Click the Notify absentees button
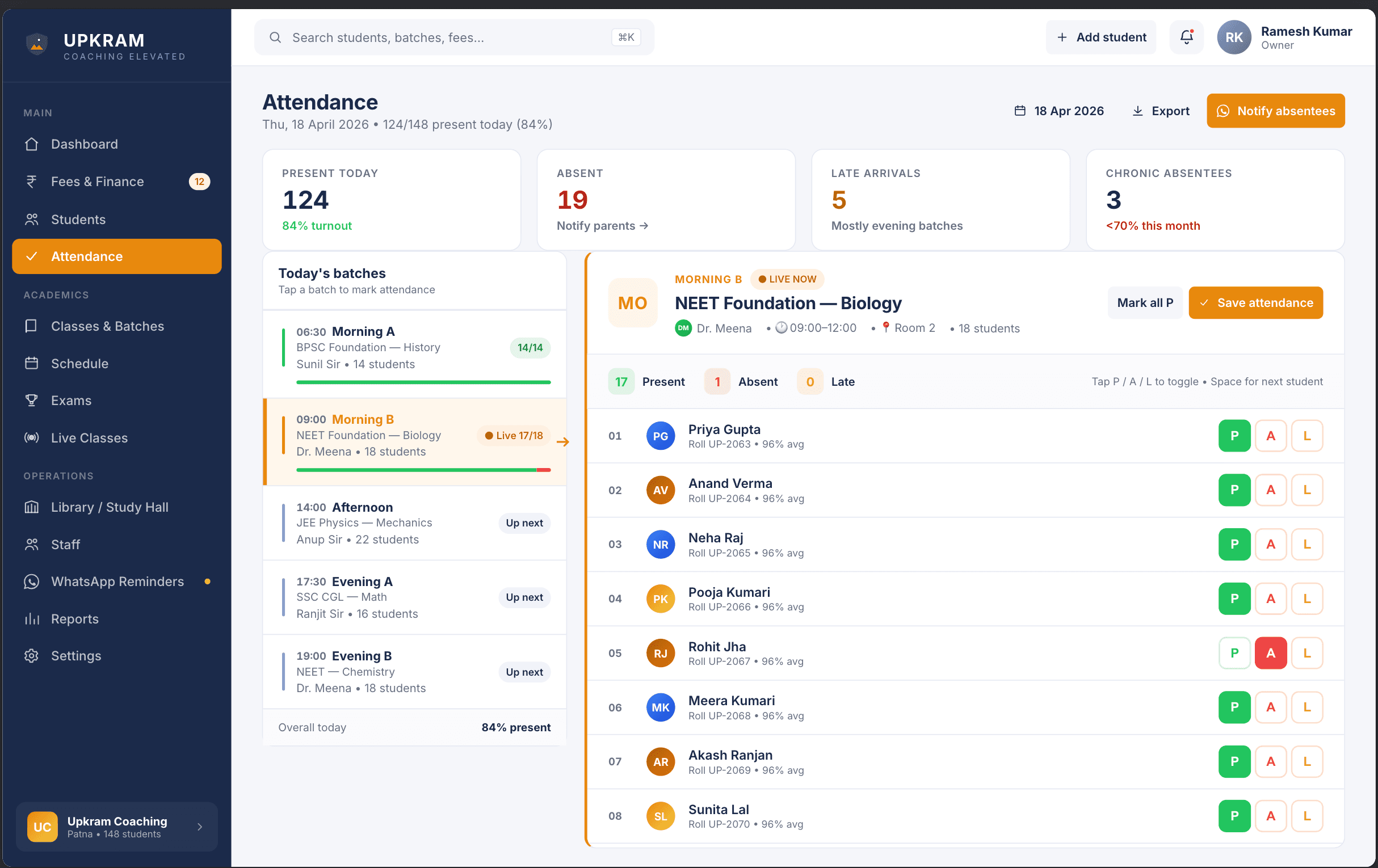The height and width of the screenshot is (868, 1378). coord(1276,111)
